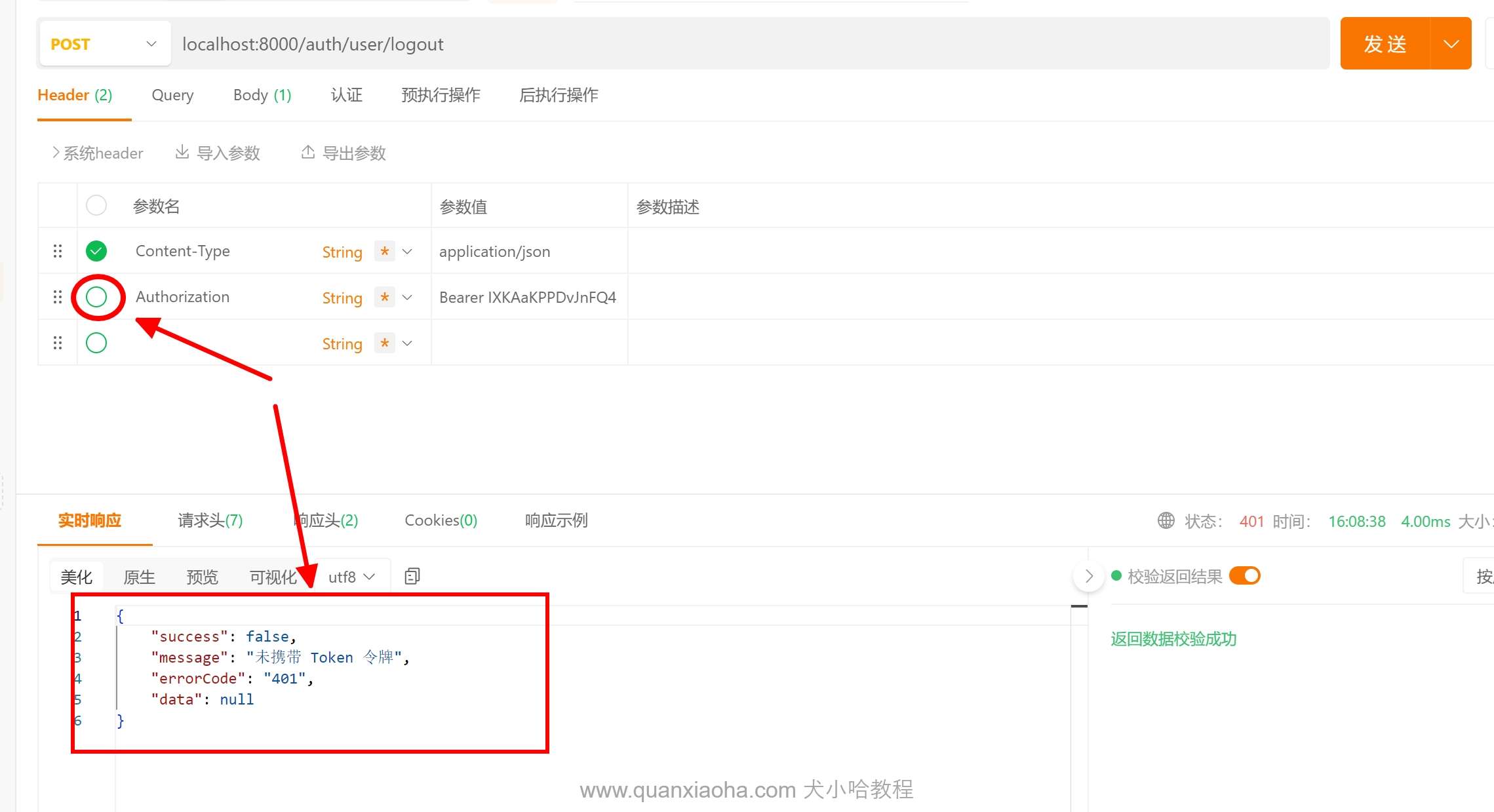Click the export parameters upload icon
The width and height of the screenshot is (1494, 812).
click(x=307, y=153)
